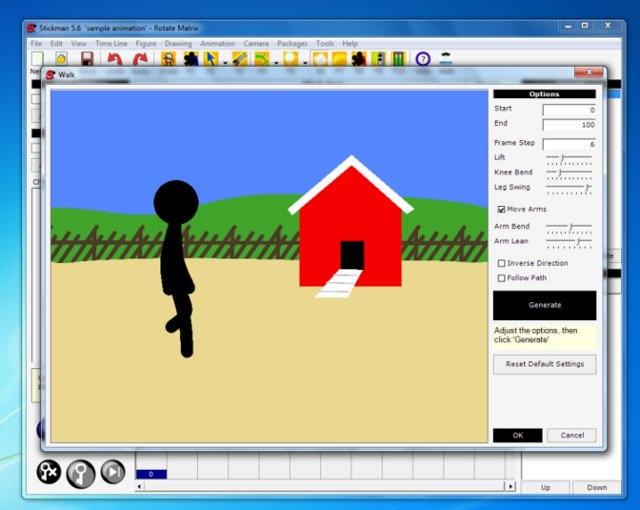Image resolution: width=640 pixels, height=510 pixels.
Task: Click the Open file toolbar icon
Action: tap(61, 59)
